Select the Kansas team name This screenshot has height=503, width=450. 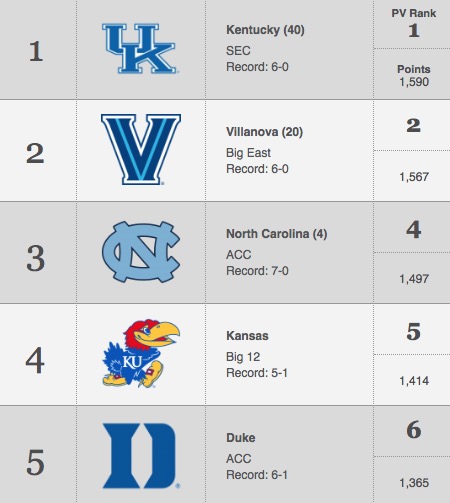click(247, 336)
